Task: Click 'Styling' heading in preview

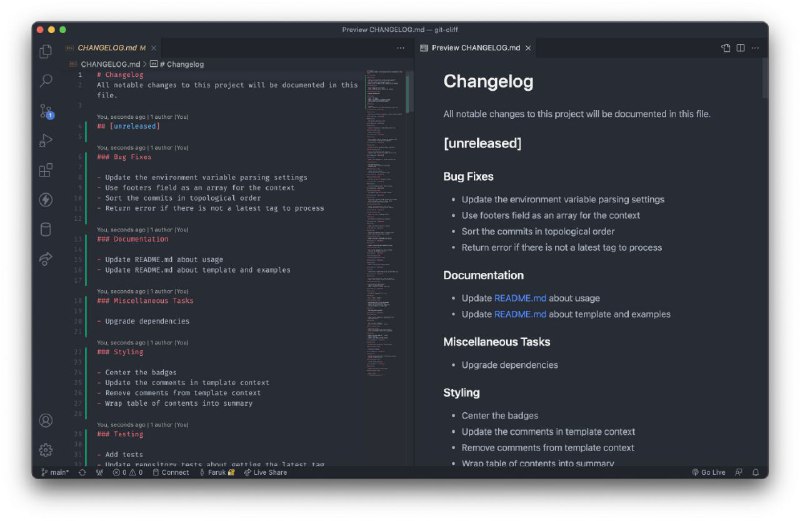Action: (x=461, y=392)
